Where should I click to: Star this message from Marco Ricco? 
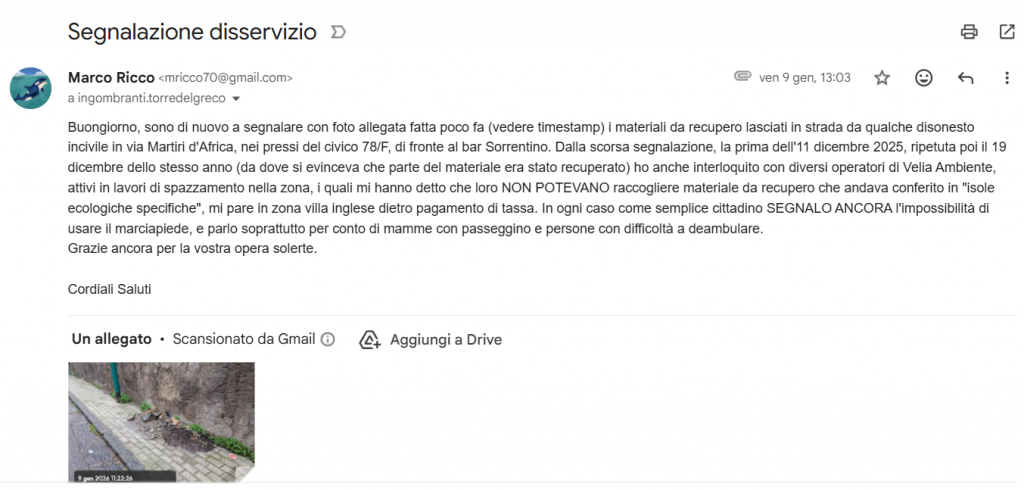pos(882,78)
